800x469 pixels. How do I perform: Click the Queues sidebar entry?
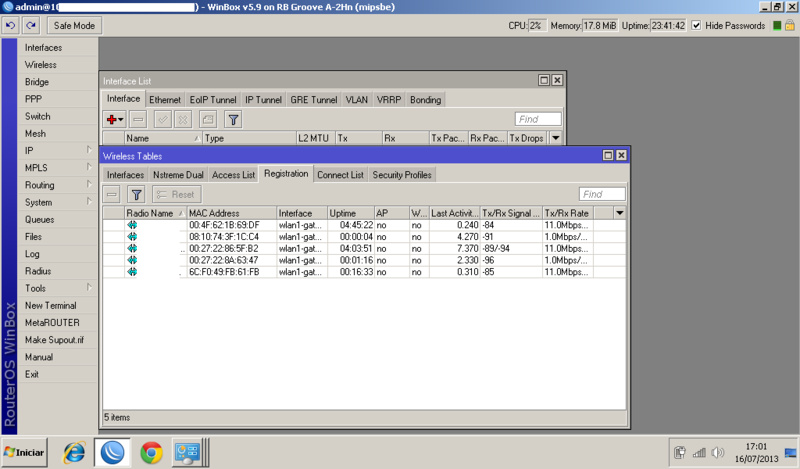point(39,219)
